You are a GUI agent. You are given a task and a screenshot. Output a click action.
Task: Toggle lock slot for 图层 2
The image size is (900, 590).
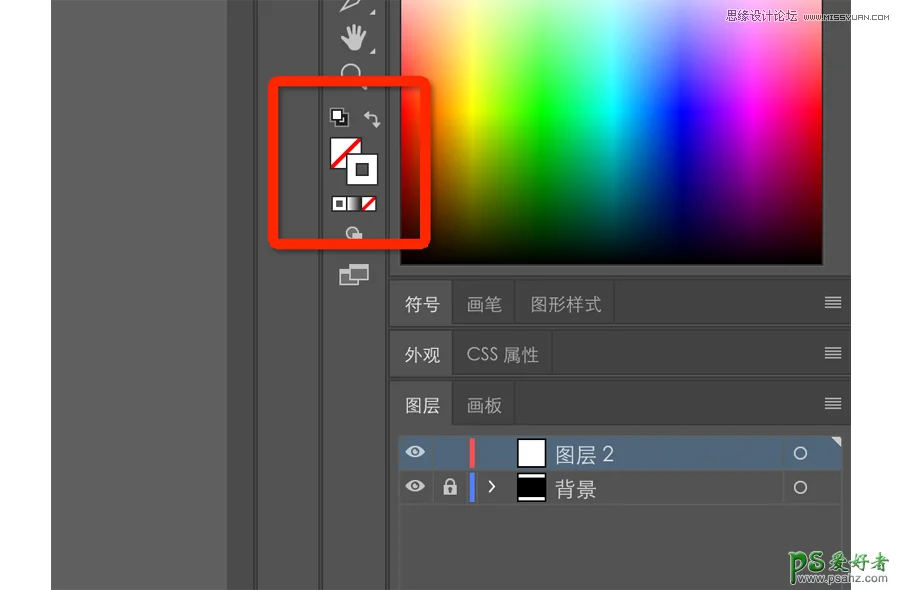(450, 453)
